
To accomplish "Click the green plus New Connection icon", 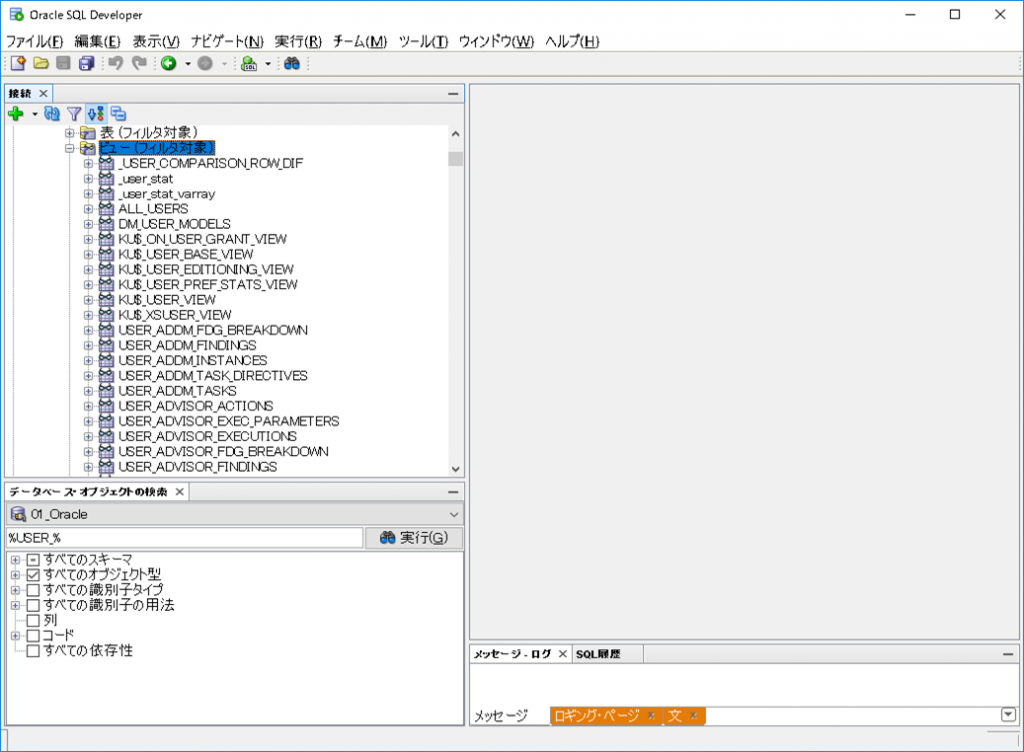I will tap(16, 114).
